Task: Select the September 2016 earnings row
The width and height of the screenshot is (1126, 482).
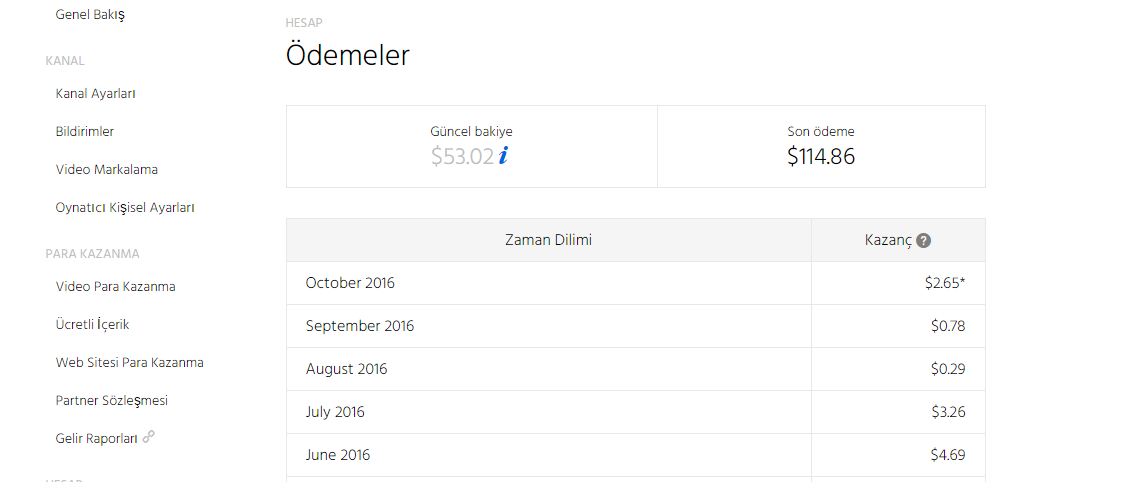Action: (636, 326)
